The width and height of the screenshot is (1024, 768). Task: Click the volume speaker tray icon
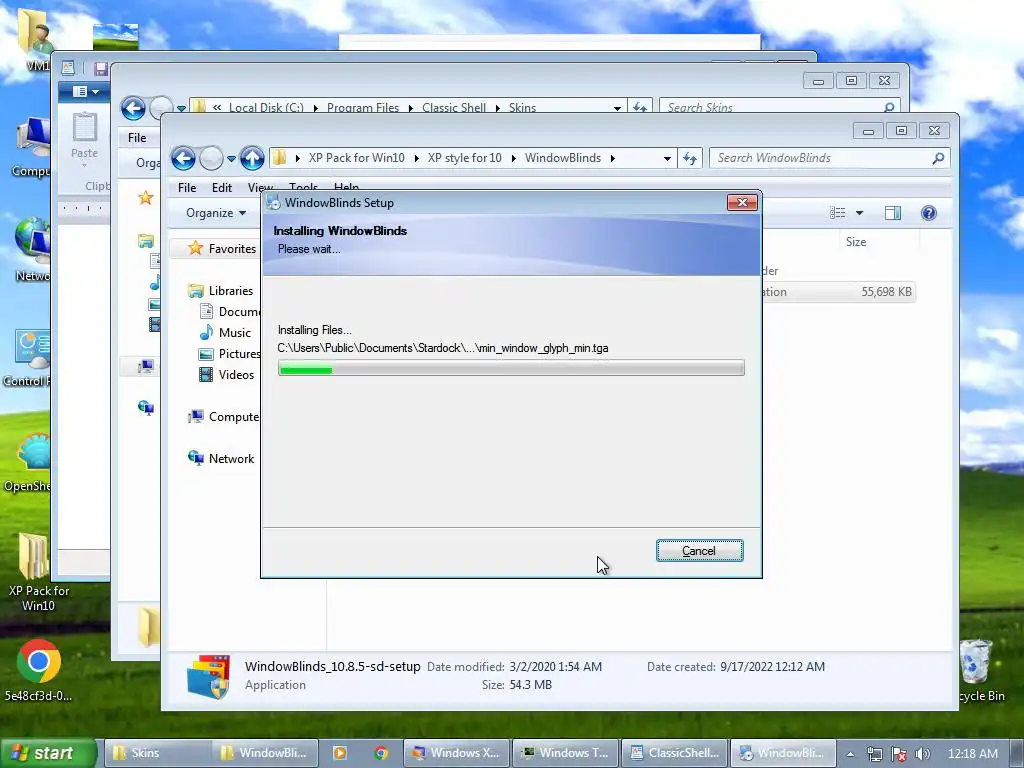click(923, 754)
